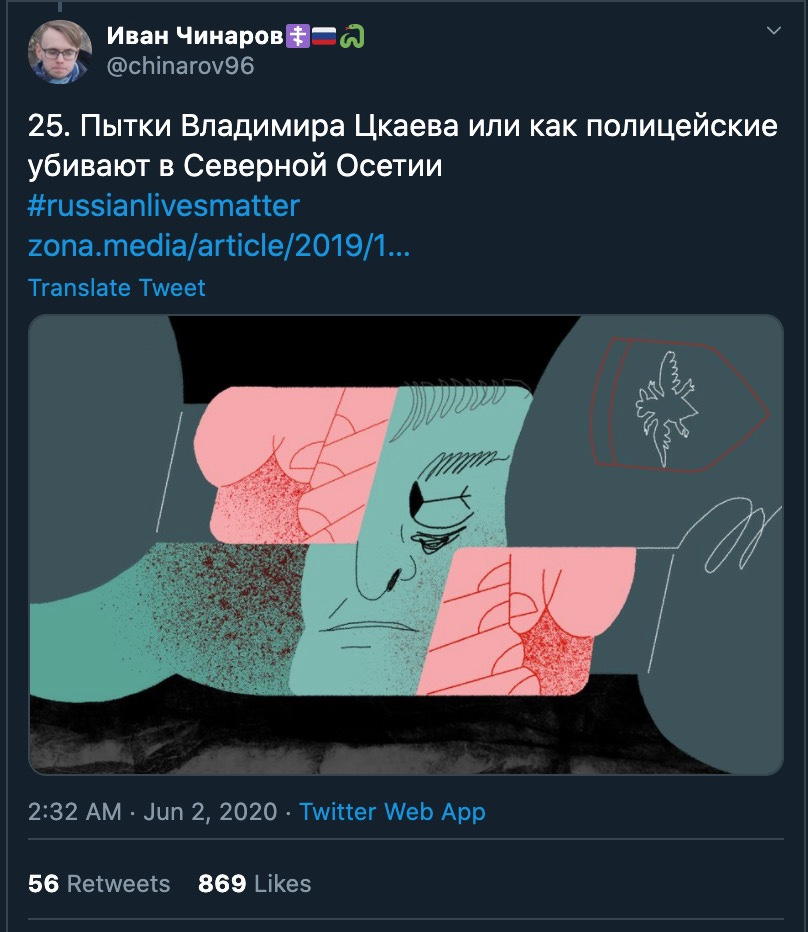This screenshot has height=932, width=808.
Task: Click Translate Tweet
Action: tap(117, 288)
